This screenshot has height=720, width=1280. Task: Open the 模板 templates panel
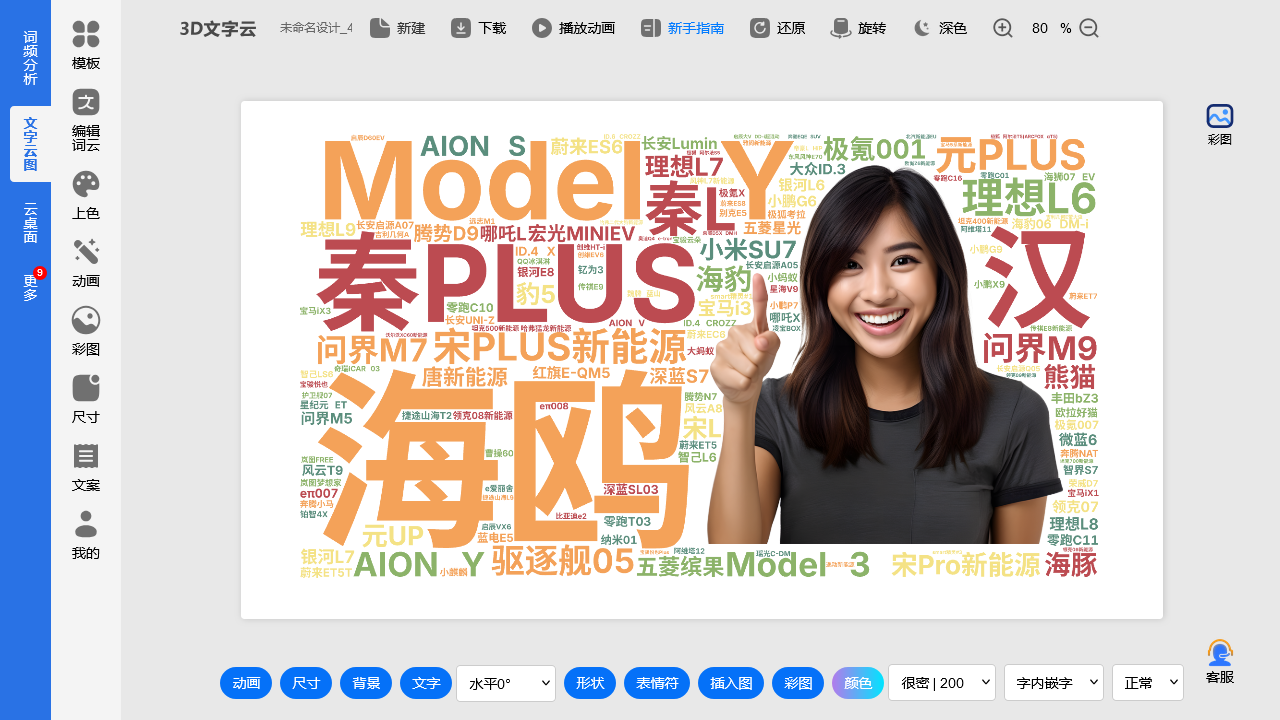pos(86,45)
